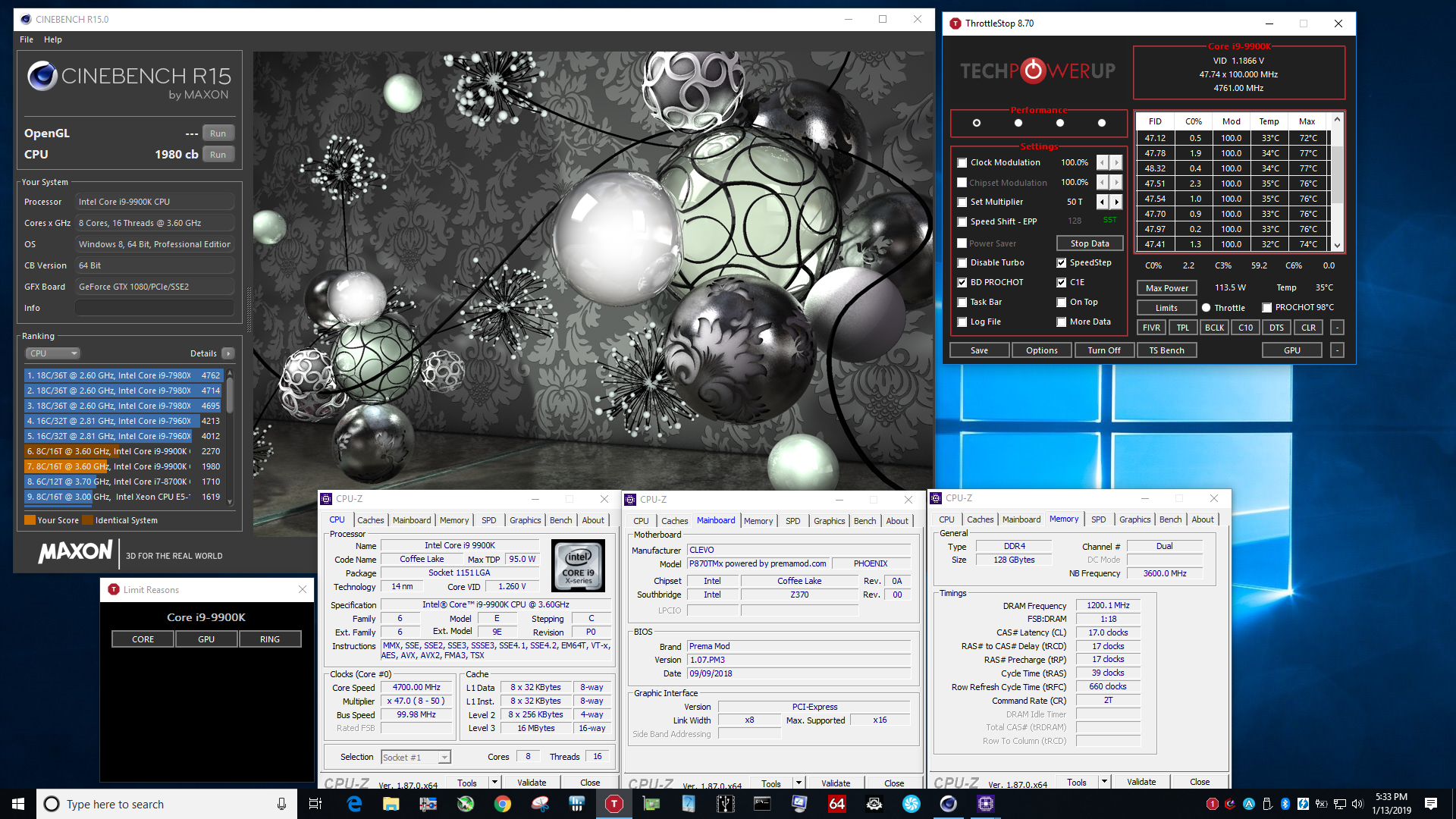Click the Windows Start button
Viewport: 1456px width, 819px height.
click(18, 804)
